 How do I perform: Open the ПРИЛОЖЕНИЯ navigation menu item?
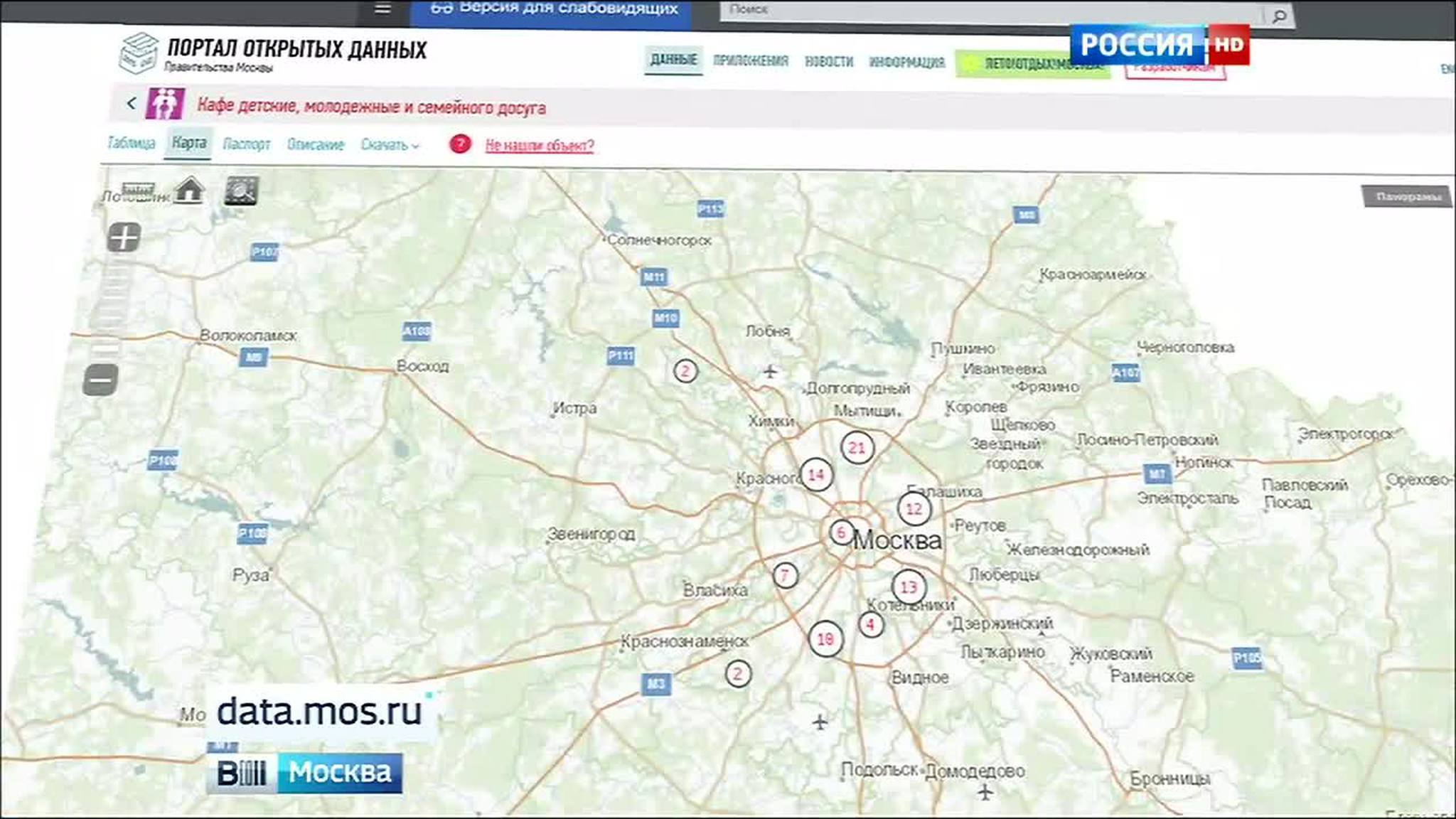point(751,61)
